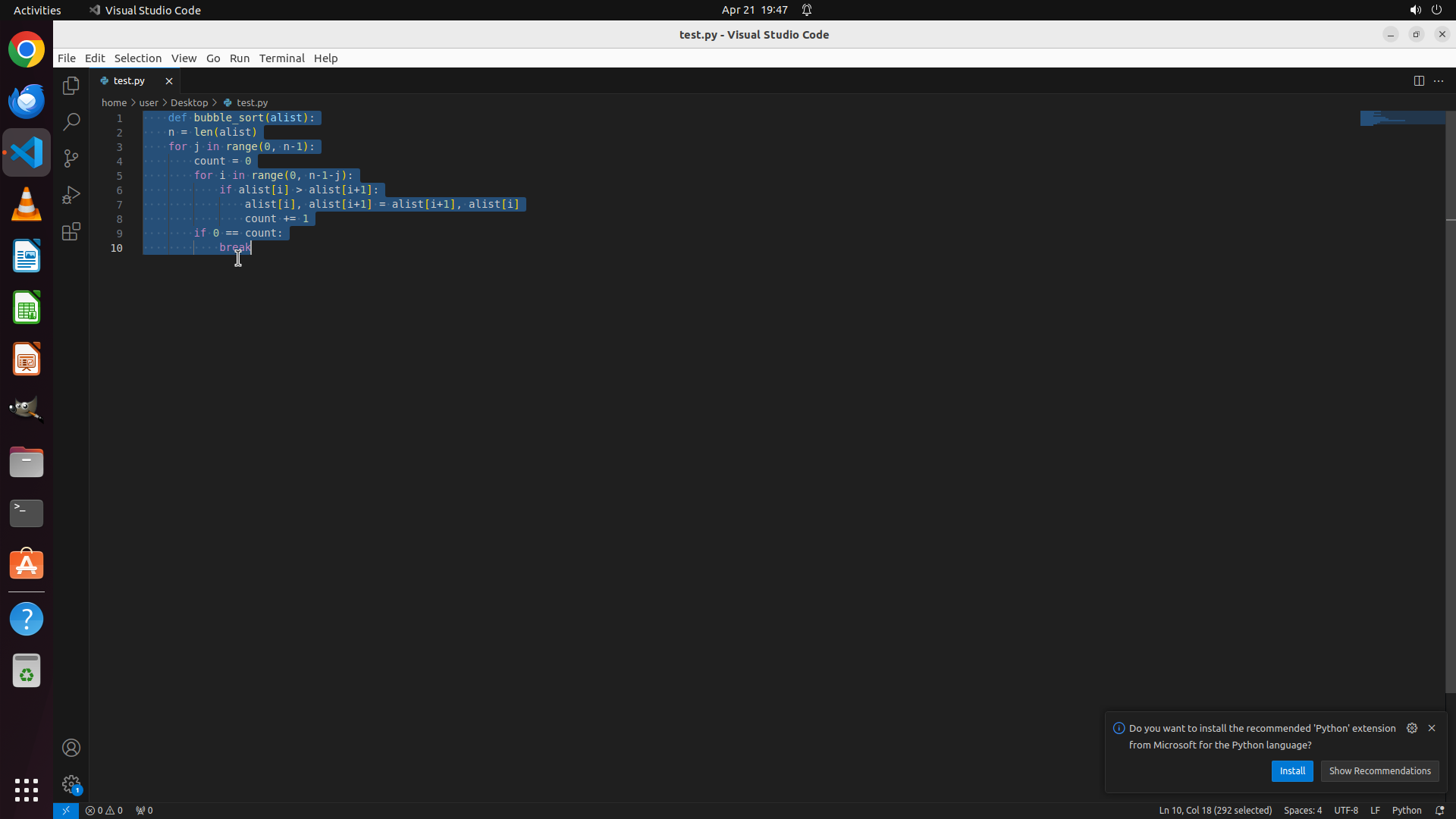Open the Terminal menu
The height and width of the screenshot is (819, 1456).
pyautogui.click(x=281, y=58)
